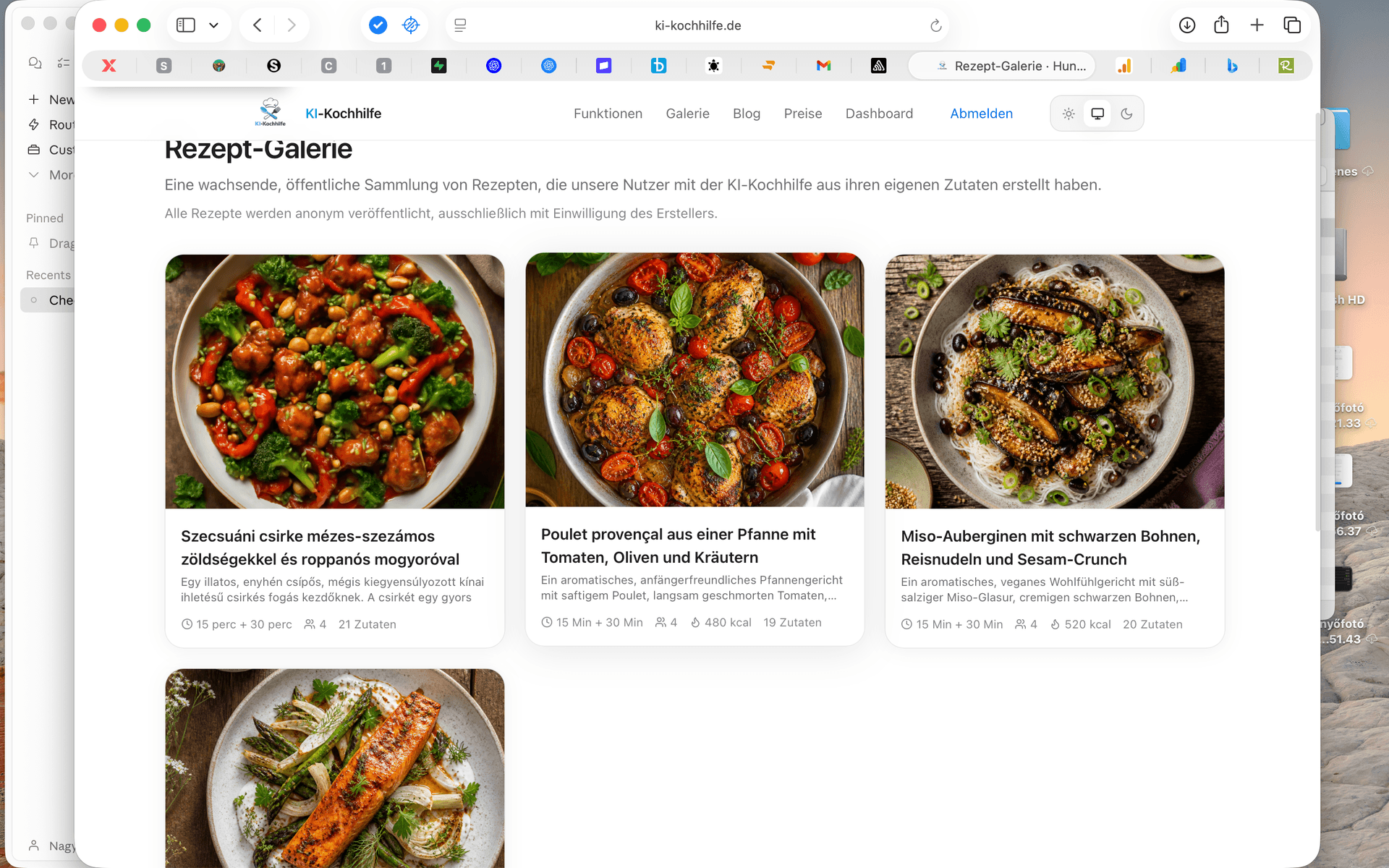Switch to the green lightning bolt tab
The image size is (1389, 868).
coord(439,66)
